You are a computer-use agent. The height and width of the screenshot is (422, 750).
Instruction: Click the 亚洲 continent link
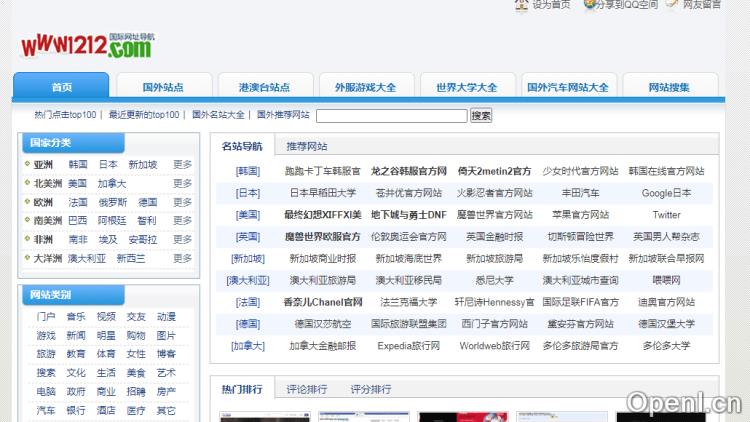tap(43, 165)
